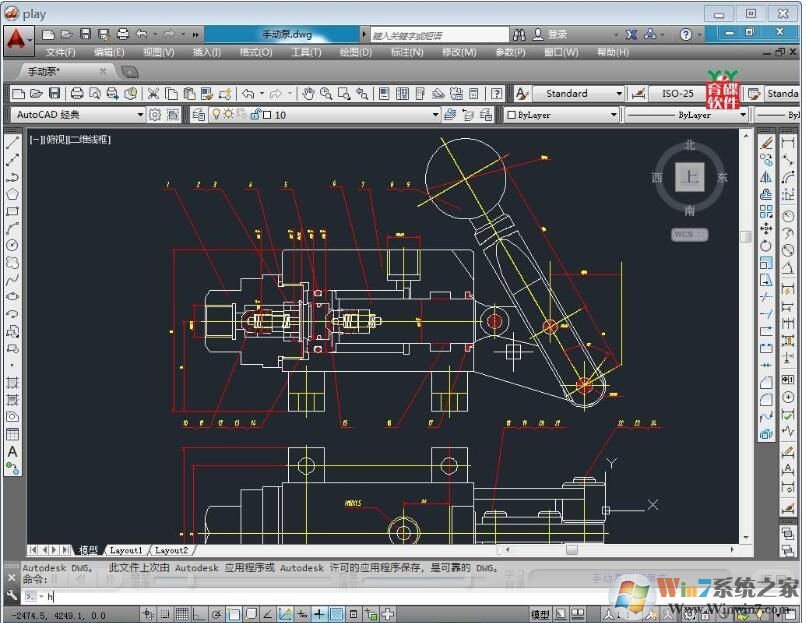Expand the ByLayer linetype dropdown
The image size is (806, 623).
click(x=743, y=114)
